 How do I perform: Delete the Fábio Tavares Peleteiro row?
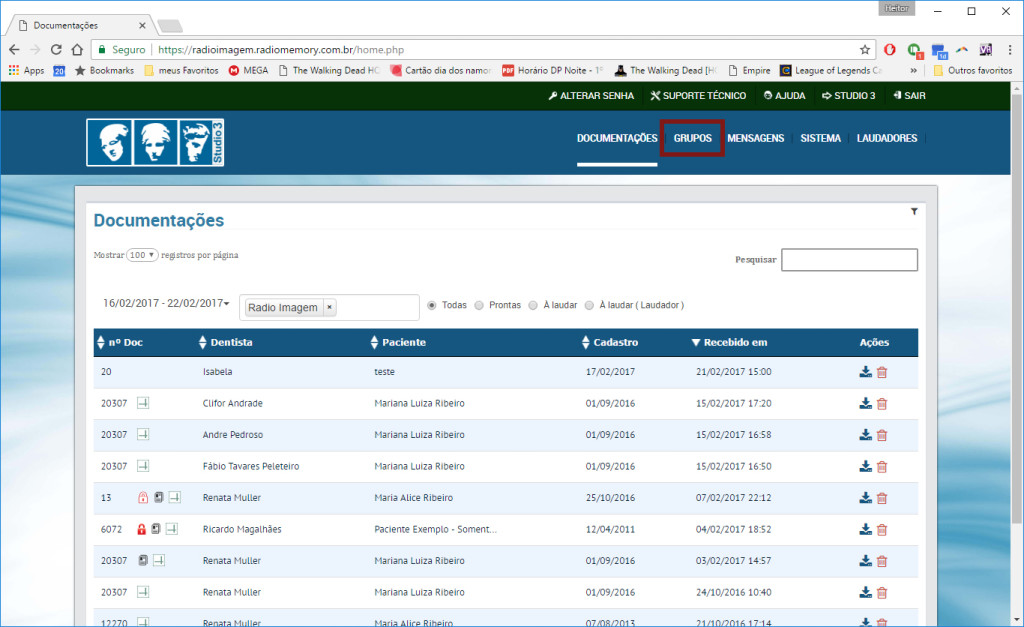click(882, 466)
